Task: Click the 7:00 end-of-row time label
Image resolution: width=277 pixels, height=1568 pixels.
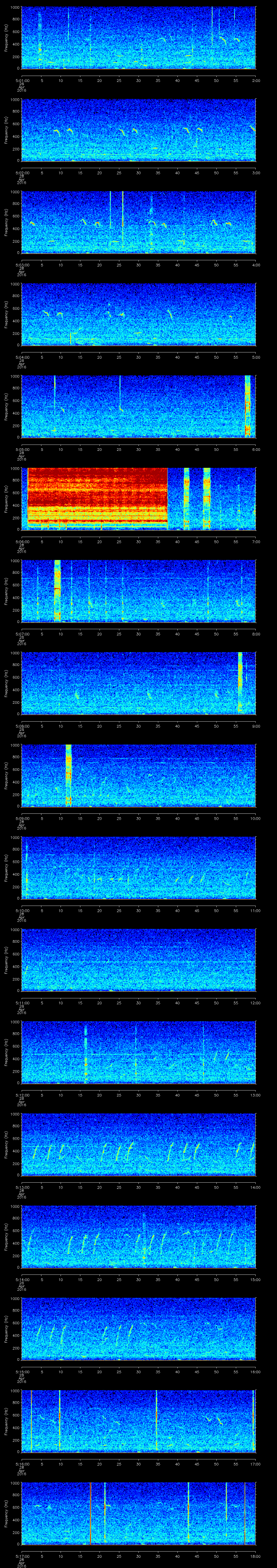Action: tap(256, 542)
